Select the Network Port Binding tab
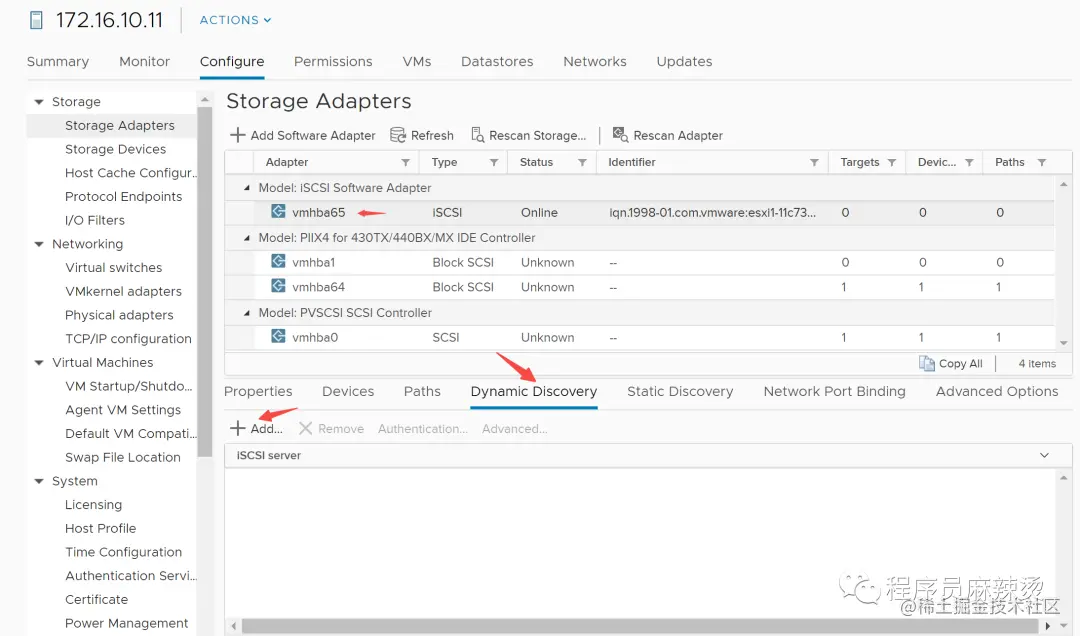 [x=834, y=391]
